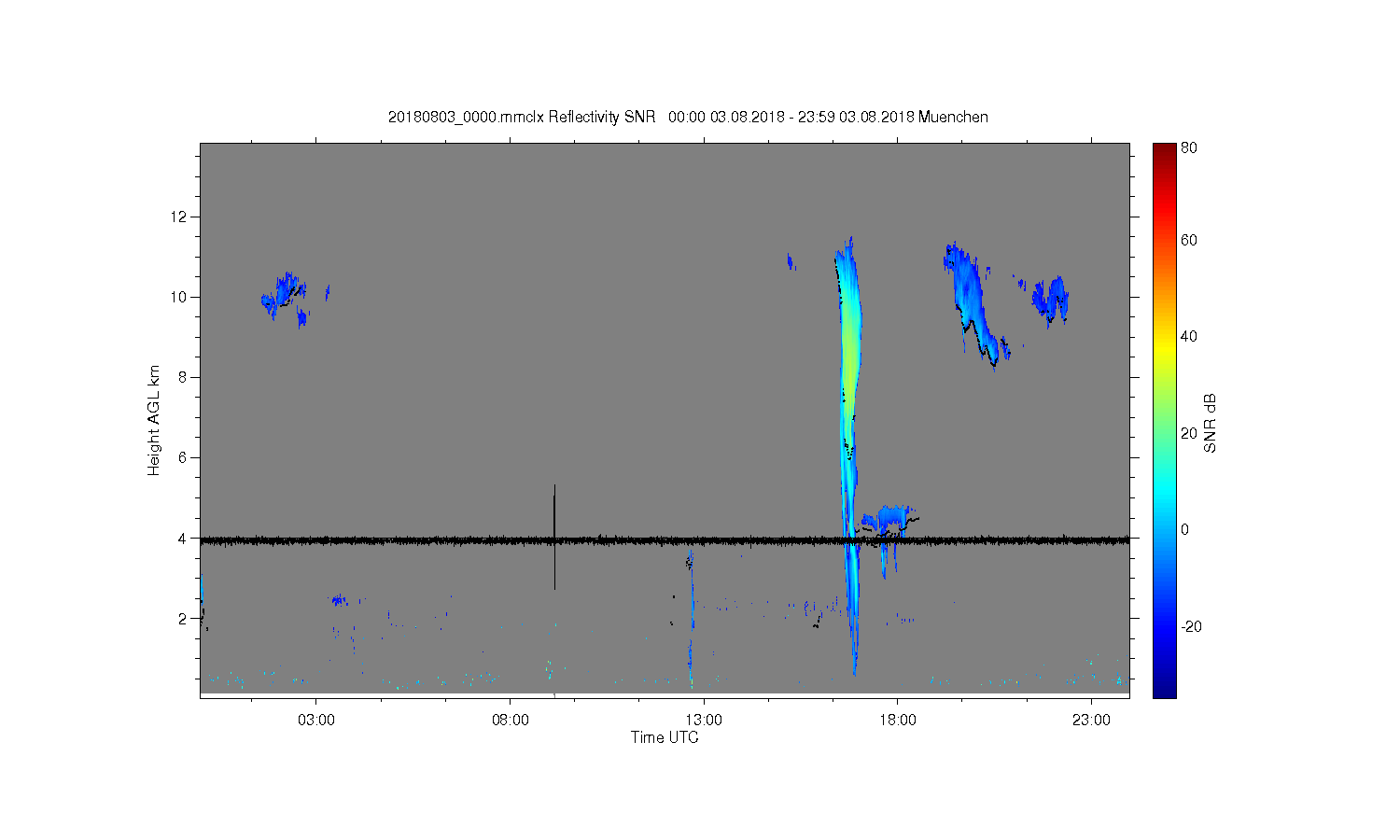This screenshot has height=840, width=1400.
Task: Click the high cloud echo near 02:00 at 10 km
Action: [284, 297]
